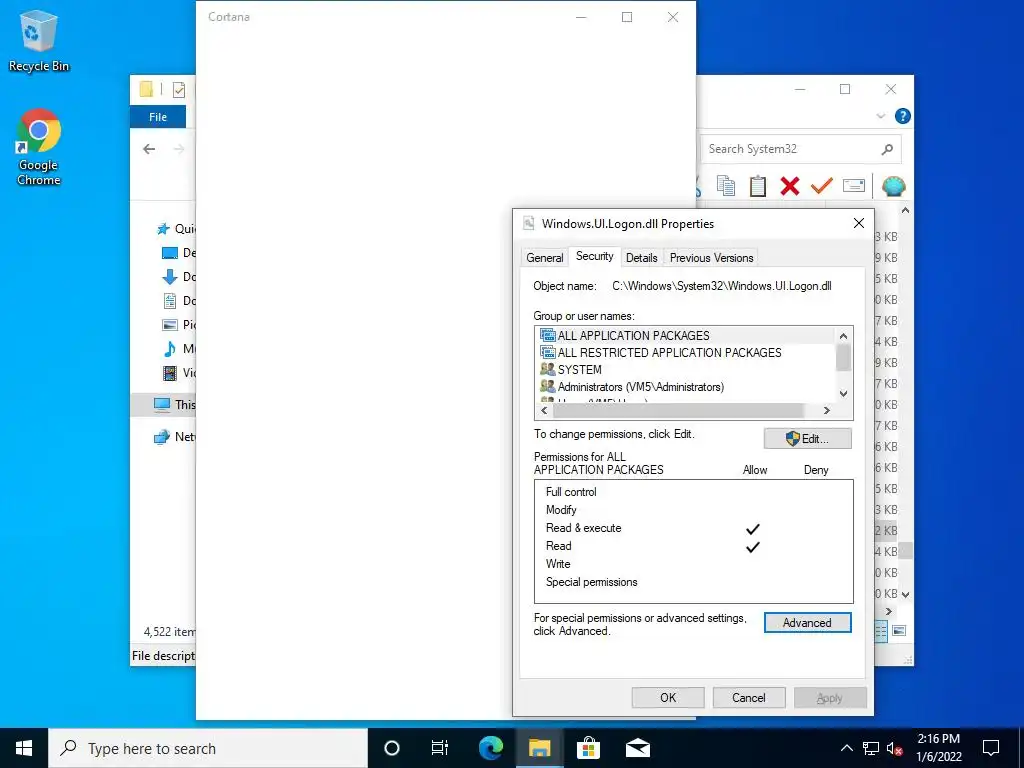
Task: Open Documents page-icon item in navigation pane
Action: pyautogui.click(x=178, y=300)
